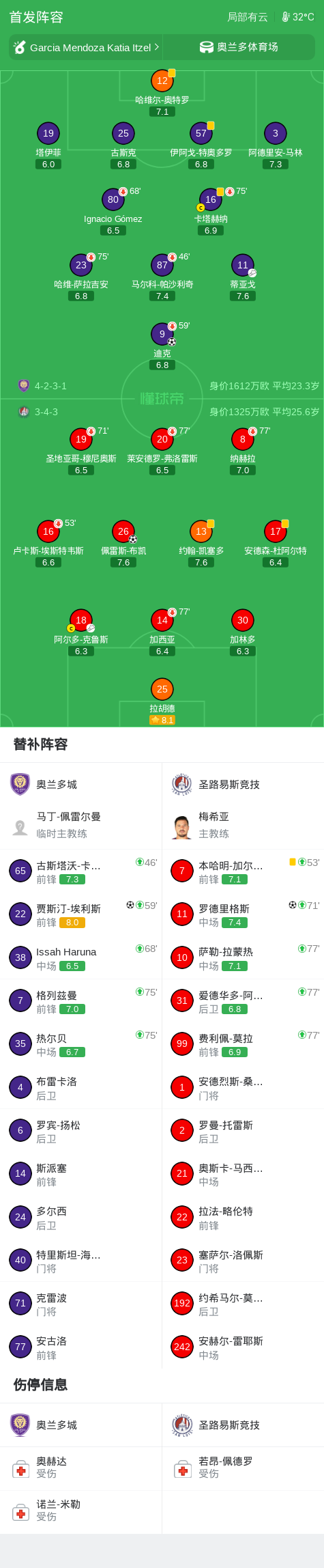Open player 9 迪克 profile
This screenshot has height=1568, width=324.
pyautogui.click(x=162, y=334)
